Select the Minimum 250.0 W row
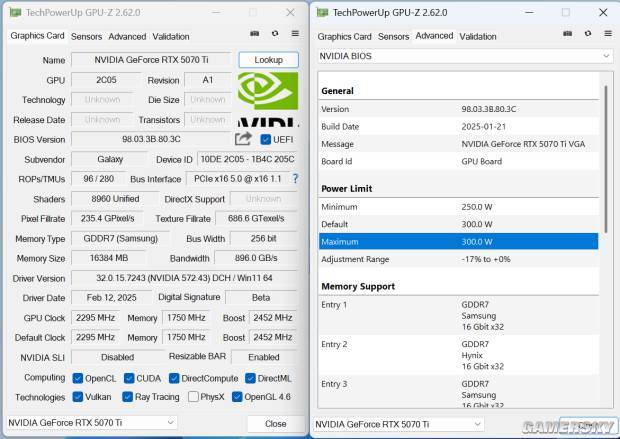620x439 pixels. (x=459, y=206)
